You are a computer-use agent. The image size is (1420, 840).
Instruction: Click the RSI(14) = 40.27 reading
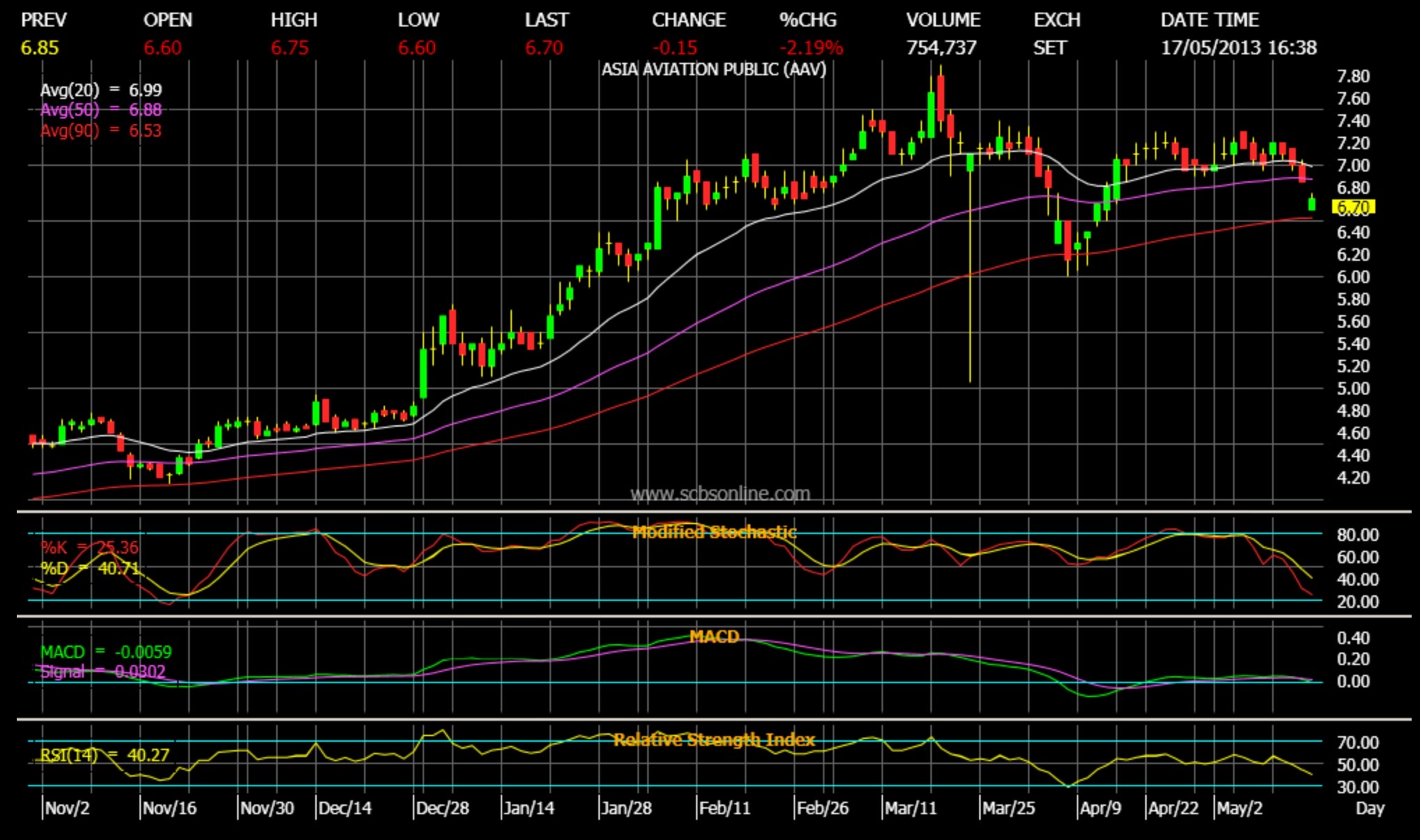(x=105, y=755)
